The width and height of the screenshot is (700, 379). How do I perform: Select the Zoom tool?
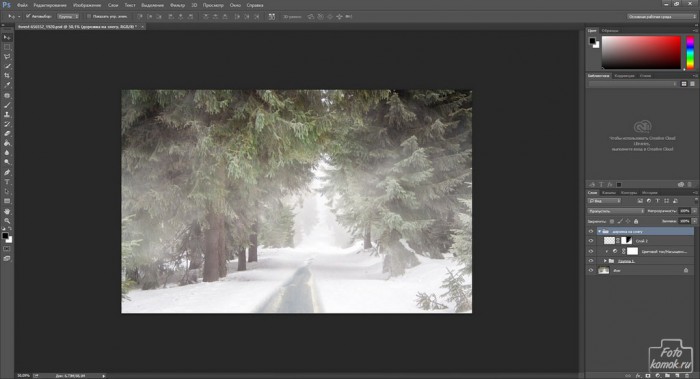(7, 221)
